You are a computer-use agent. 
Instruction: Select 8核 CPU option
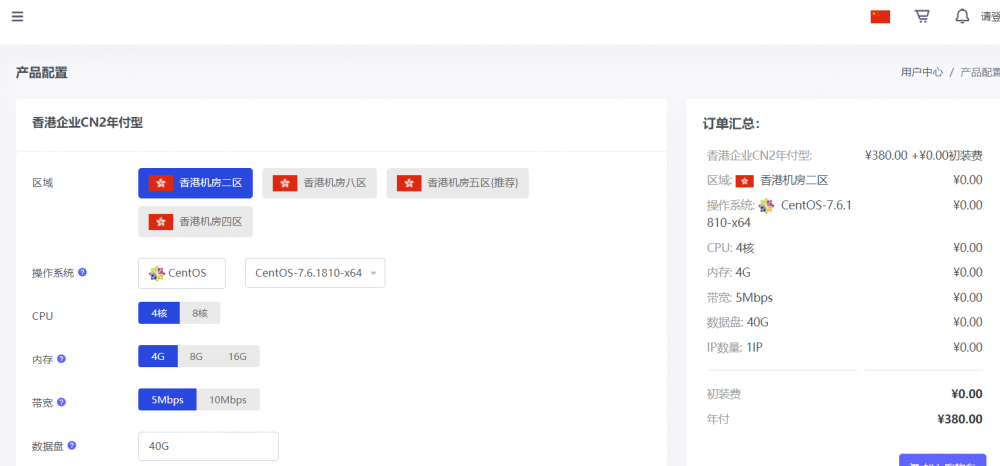(x=200, y=313)
